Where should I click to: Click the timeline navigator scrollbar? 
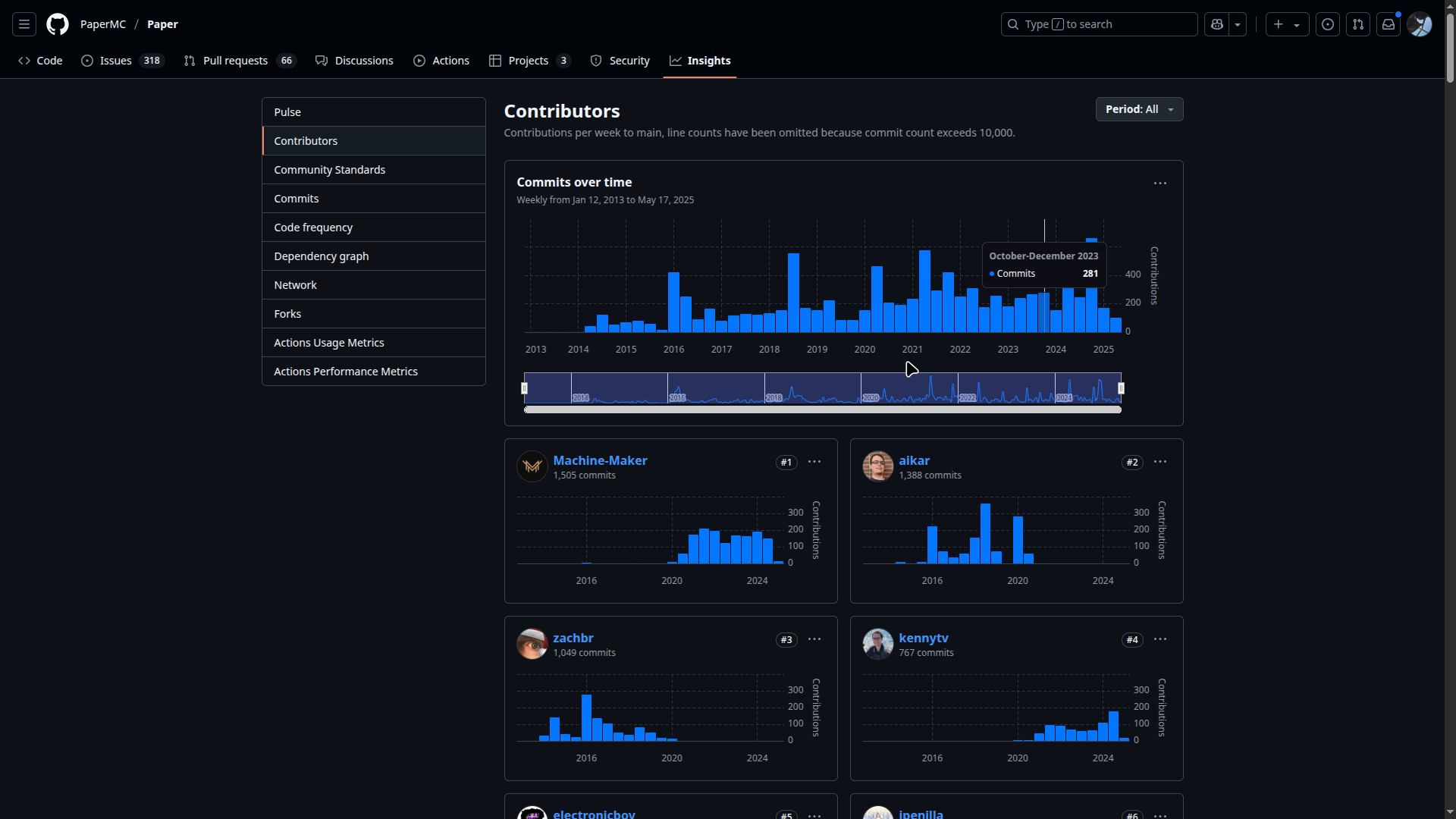[823, 409]
